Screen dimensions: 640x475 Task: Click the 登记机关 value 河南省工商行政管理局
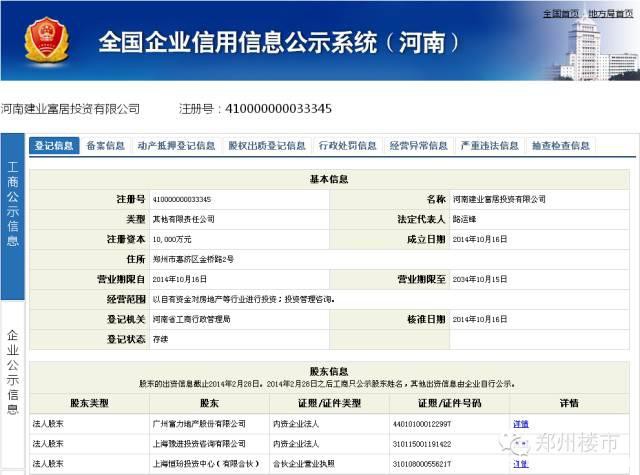pos(191,320)
